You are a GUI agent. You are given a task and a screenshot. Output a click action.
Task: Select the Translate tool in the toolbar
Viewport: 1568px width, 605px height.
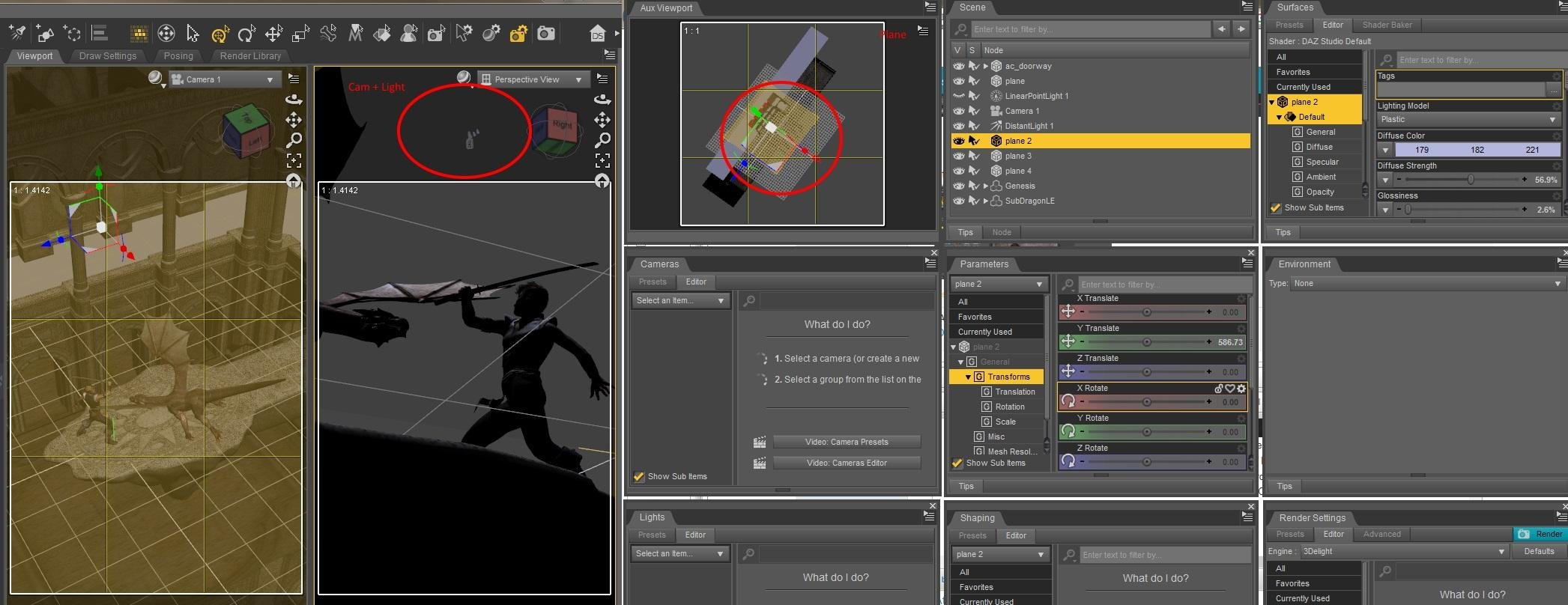(x=273, y=34)
